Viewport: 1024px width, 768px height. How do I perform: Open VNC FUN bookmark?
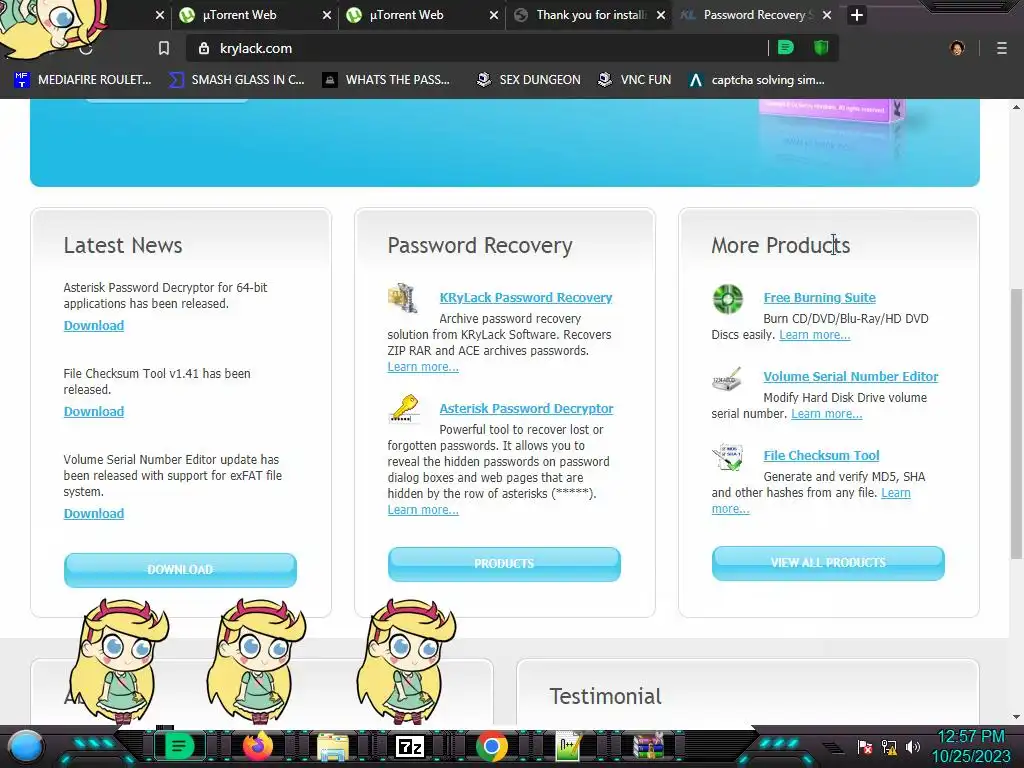(x=635, y=80)
